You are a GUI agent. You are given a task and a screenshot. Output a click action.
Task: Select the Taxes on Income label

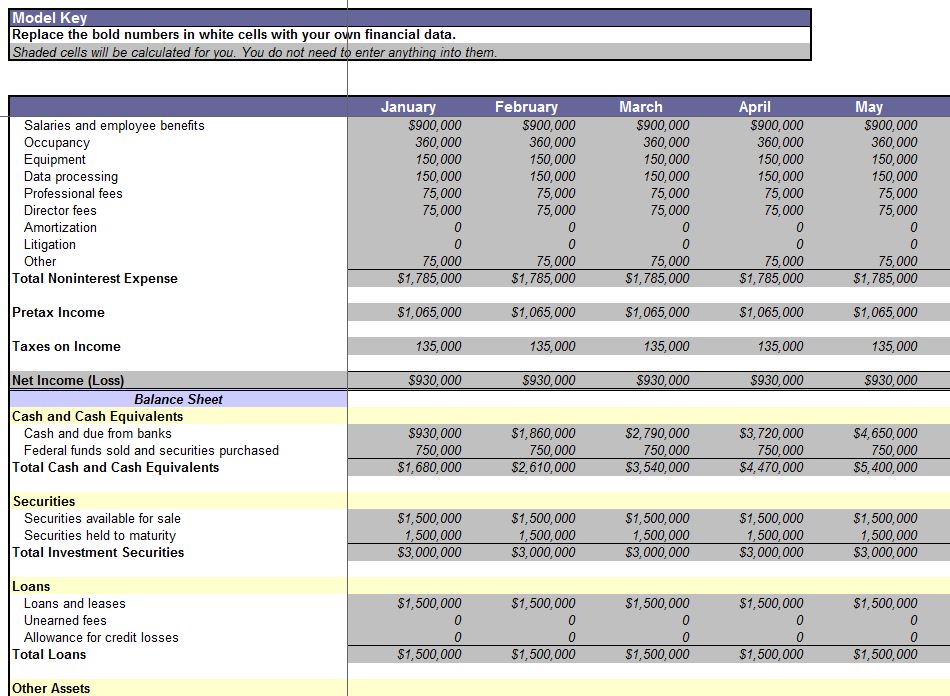[66, 346]
